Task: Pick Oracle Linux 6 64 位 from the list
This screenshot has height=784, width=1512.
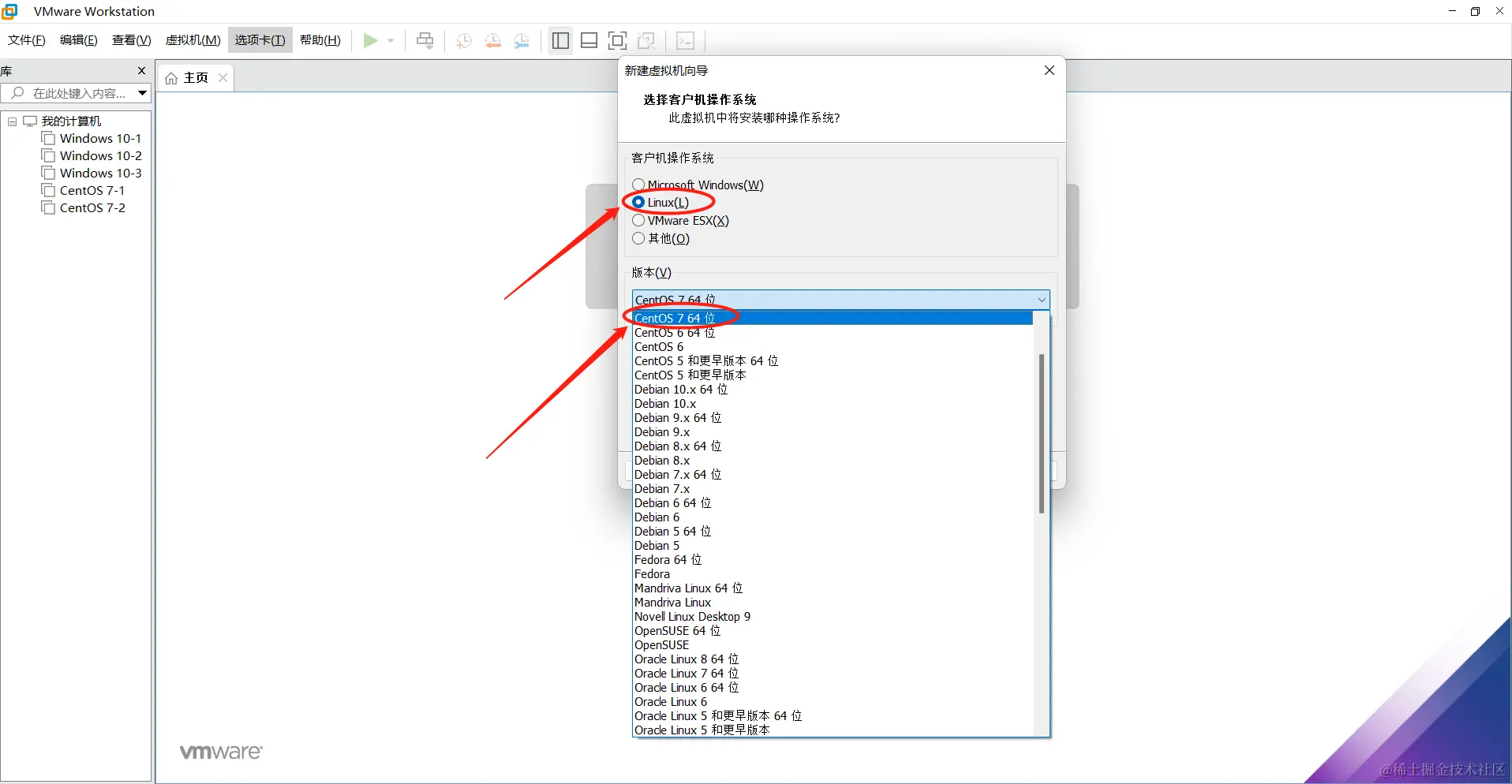Action: pos(833,688)
